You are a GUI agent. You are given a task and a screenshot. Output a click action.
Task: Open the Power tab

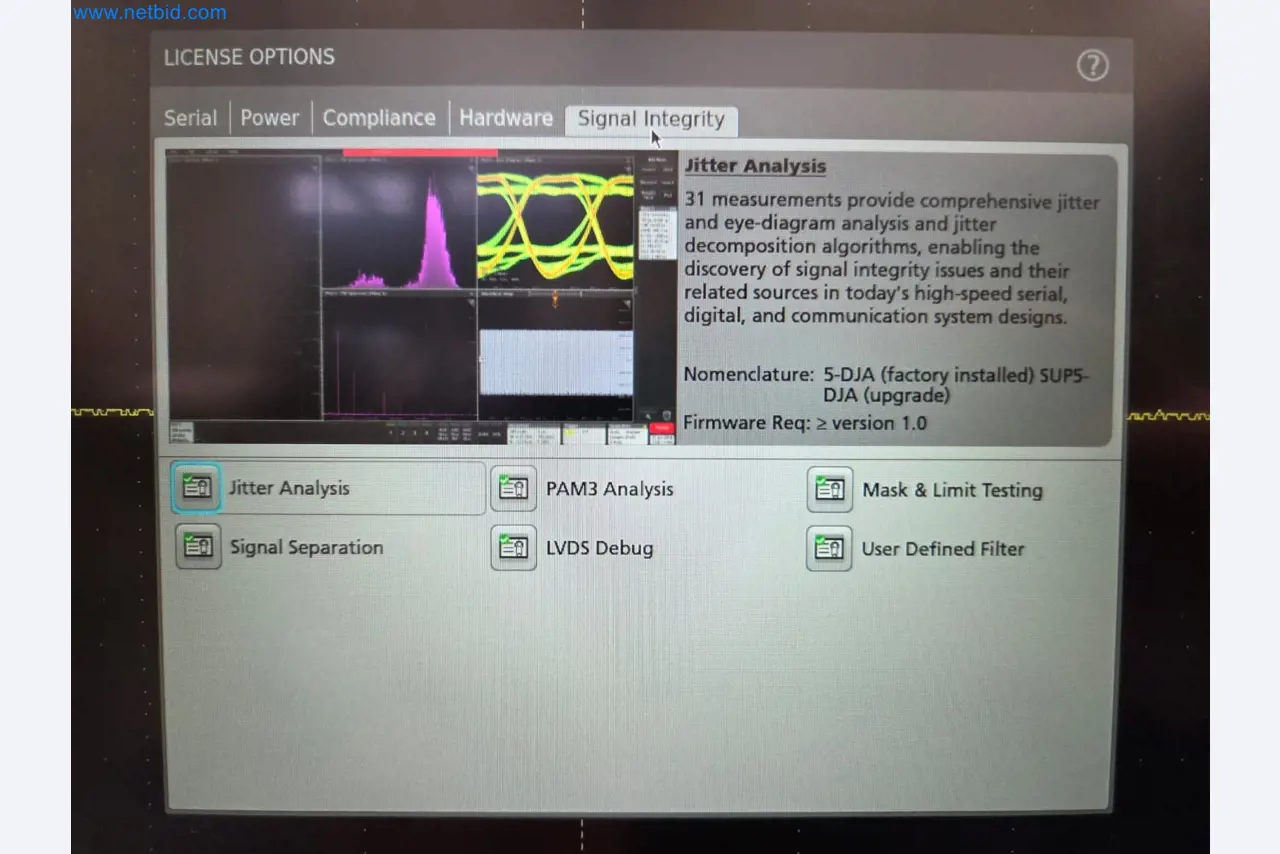[x=270, y=118]
